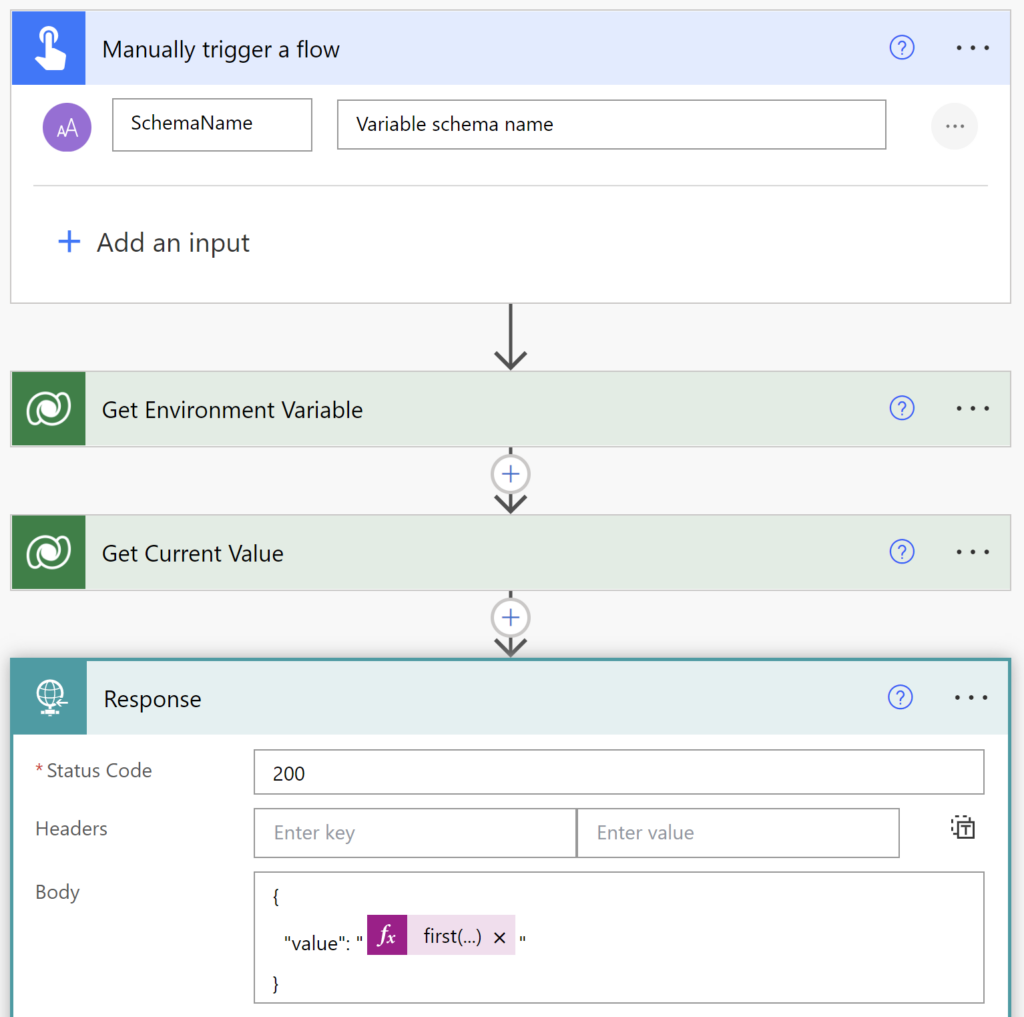Open options for the SchemaName input
1024x1017 pixels.
point(954,126)
